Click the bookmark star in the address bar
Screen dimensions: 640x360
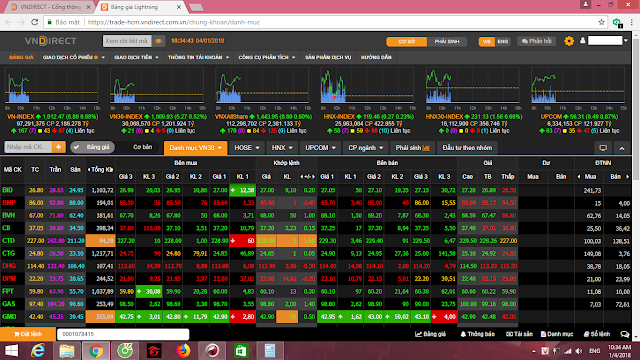tap(601, 22)
